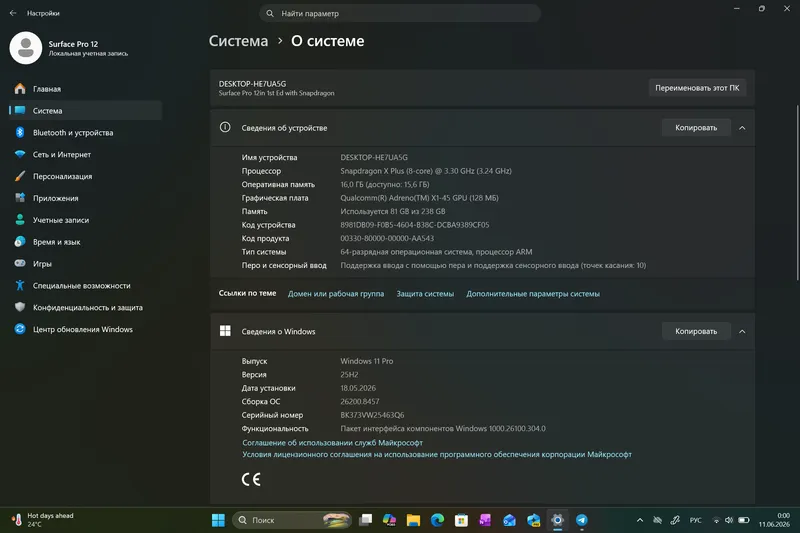Click the OS build value 26200.8457
The image size is (800, 533).
coord(360,401)
